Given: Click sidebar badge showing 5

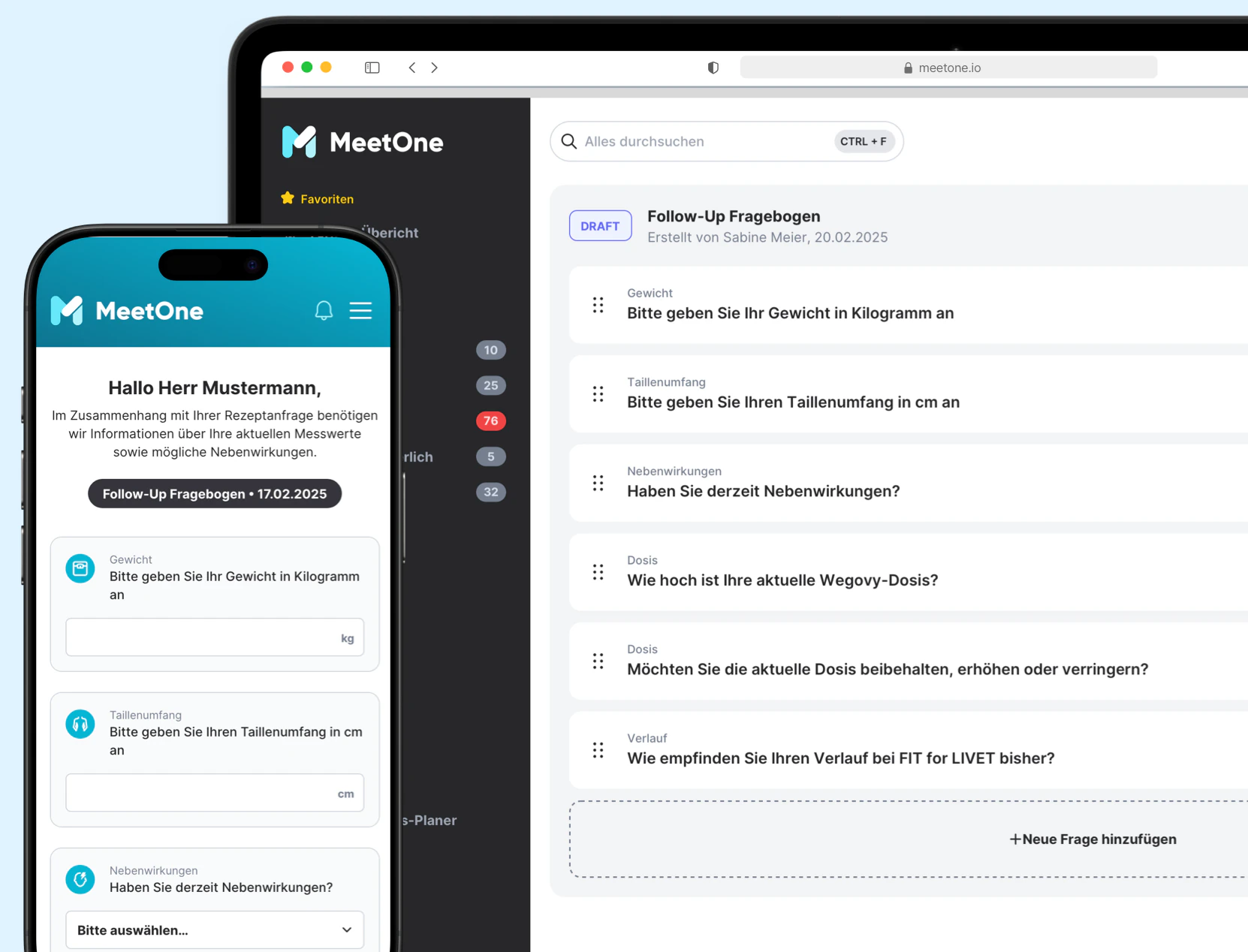Looking at the screenshot, I should click(491, 456).
